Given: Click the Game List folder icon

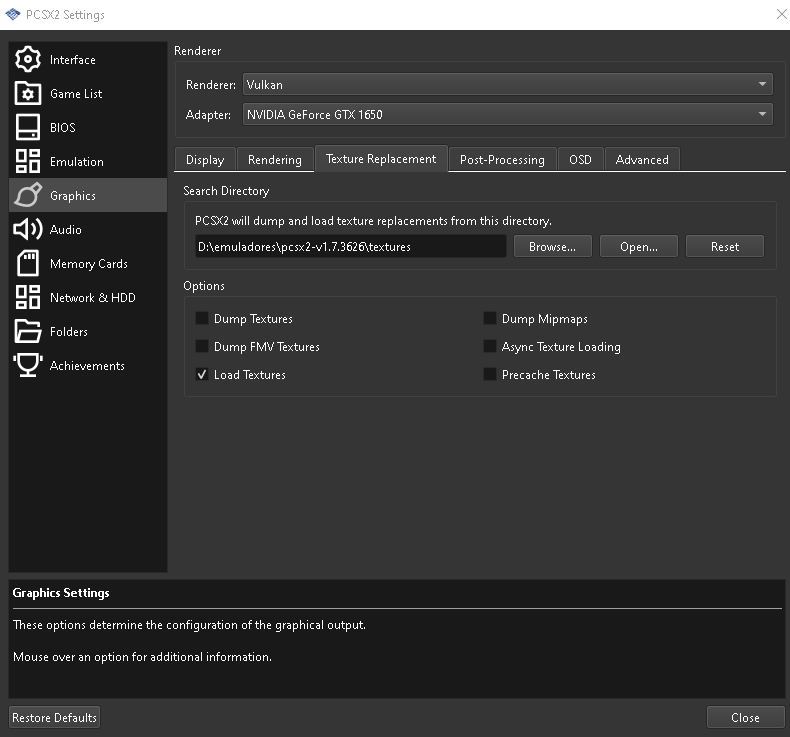Looking at the screenshot, I should point(28,93).
